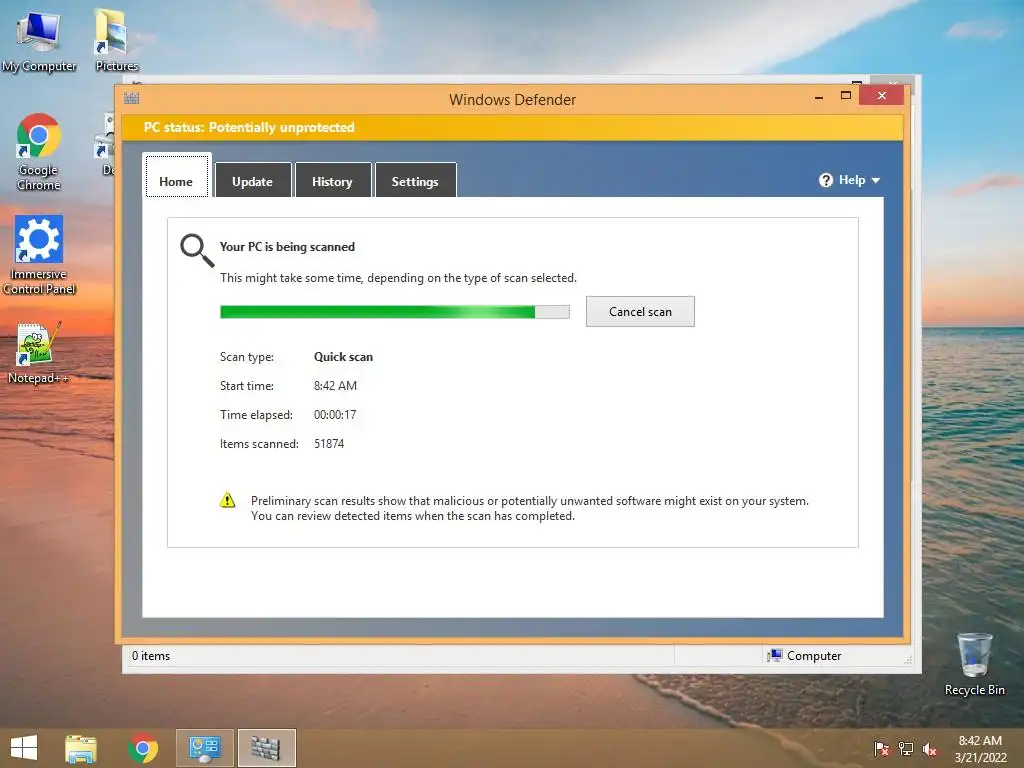Open Action Center flag tray icon
Image resolution: width=1024 pixels, height=768 pixels.
pyautogui.click(x=882, y=748)
